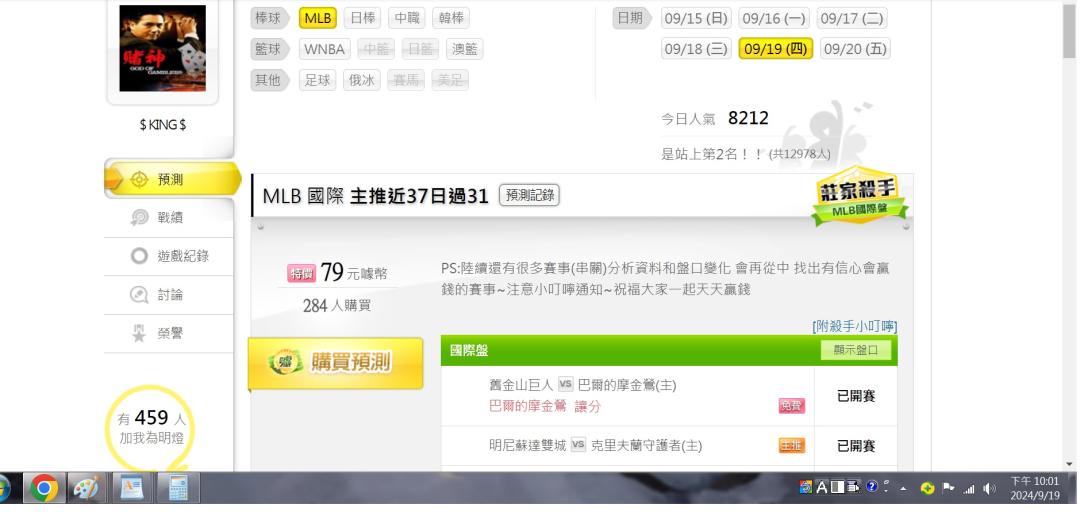Select the 預測 prediction tab
Image resolution: width=1080 pixels, height=512 pixels.
pos(172,180)
